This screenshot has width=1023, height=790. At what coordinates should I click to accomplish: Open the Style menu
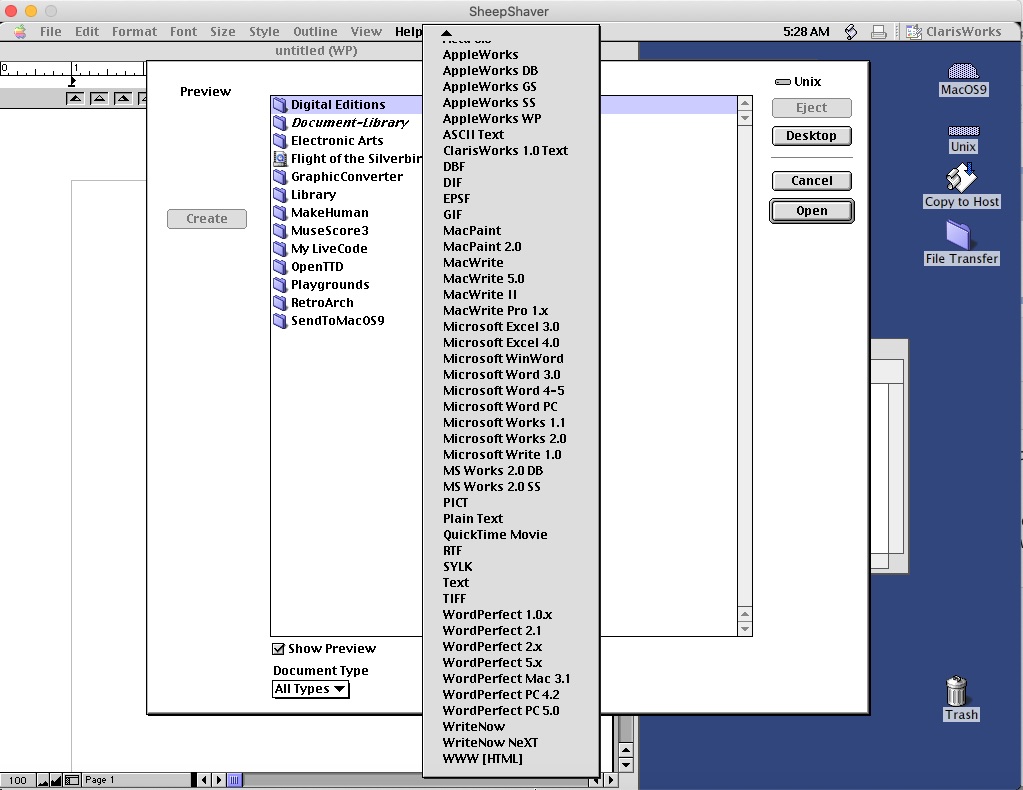[264, 31]
